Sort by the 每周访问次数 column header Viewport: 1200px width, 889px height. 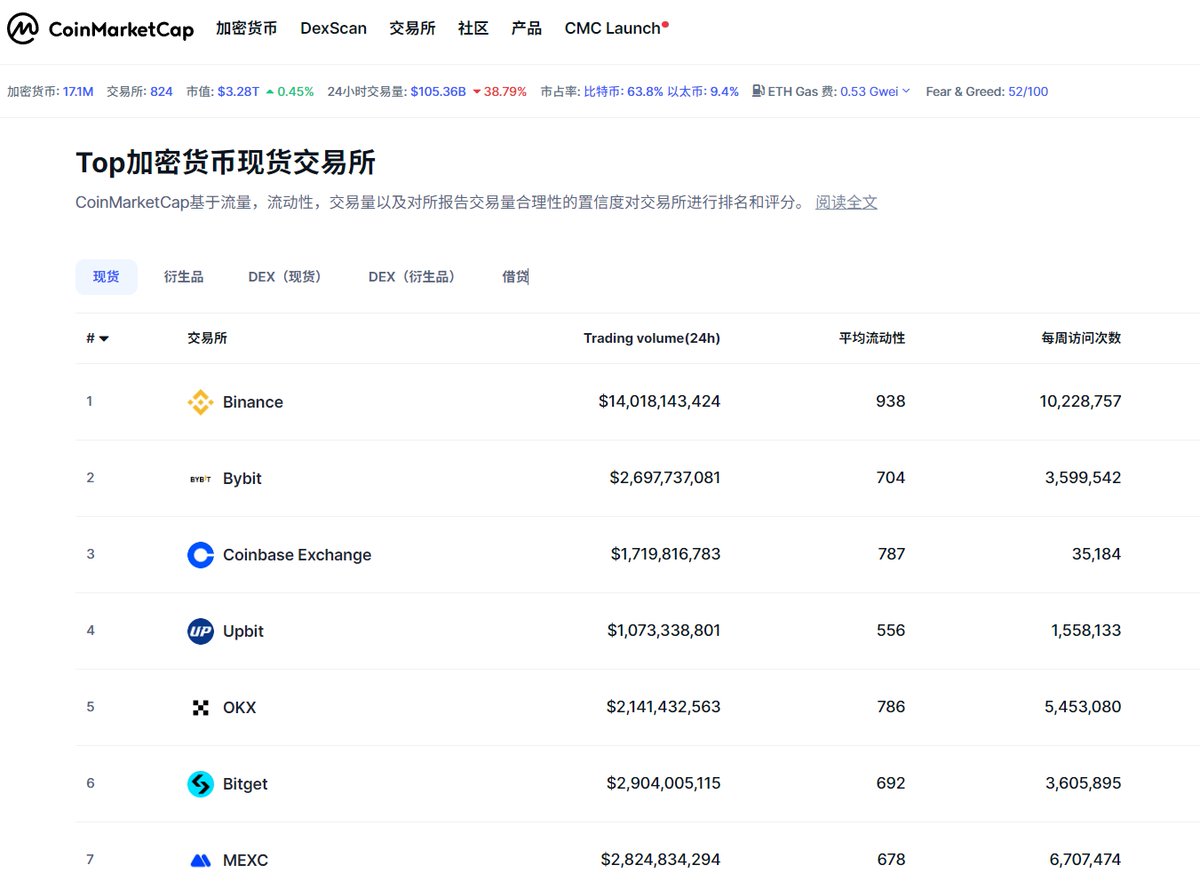pyautogui.click(x=1081, y=338)
